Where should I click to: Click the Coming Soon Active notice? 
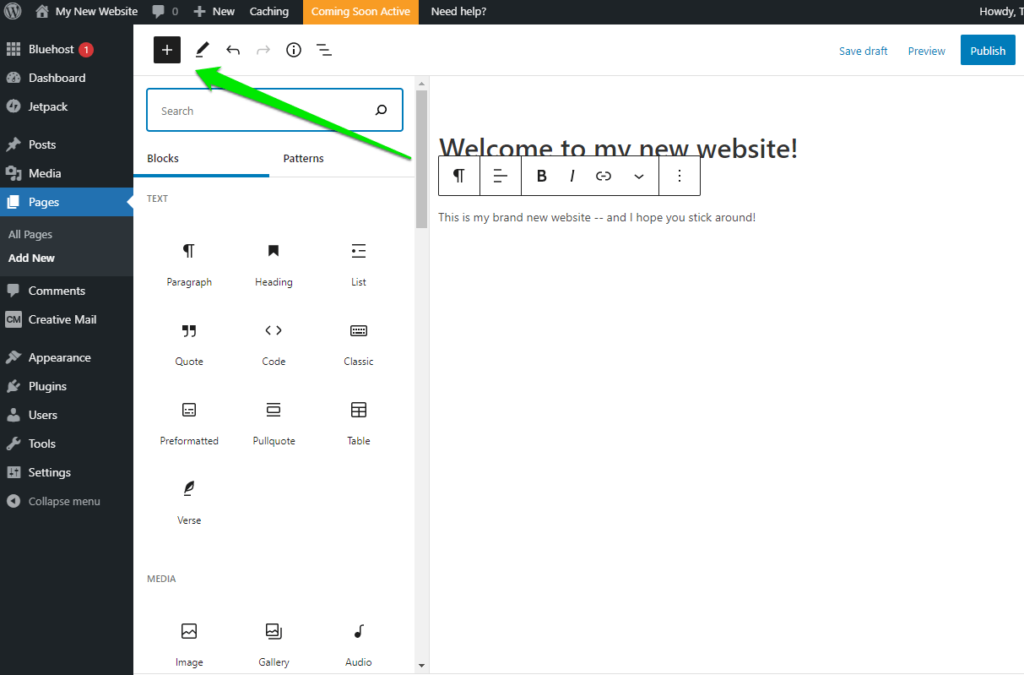tap(360, 11)
